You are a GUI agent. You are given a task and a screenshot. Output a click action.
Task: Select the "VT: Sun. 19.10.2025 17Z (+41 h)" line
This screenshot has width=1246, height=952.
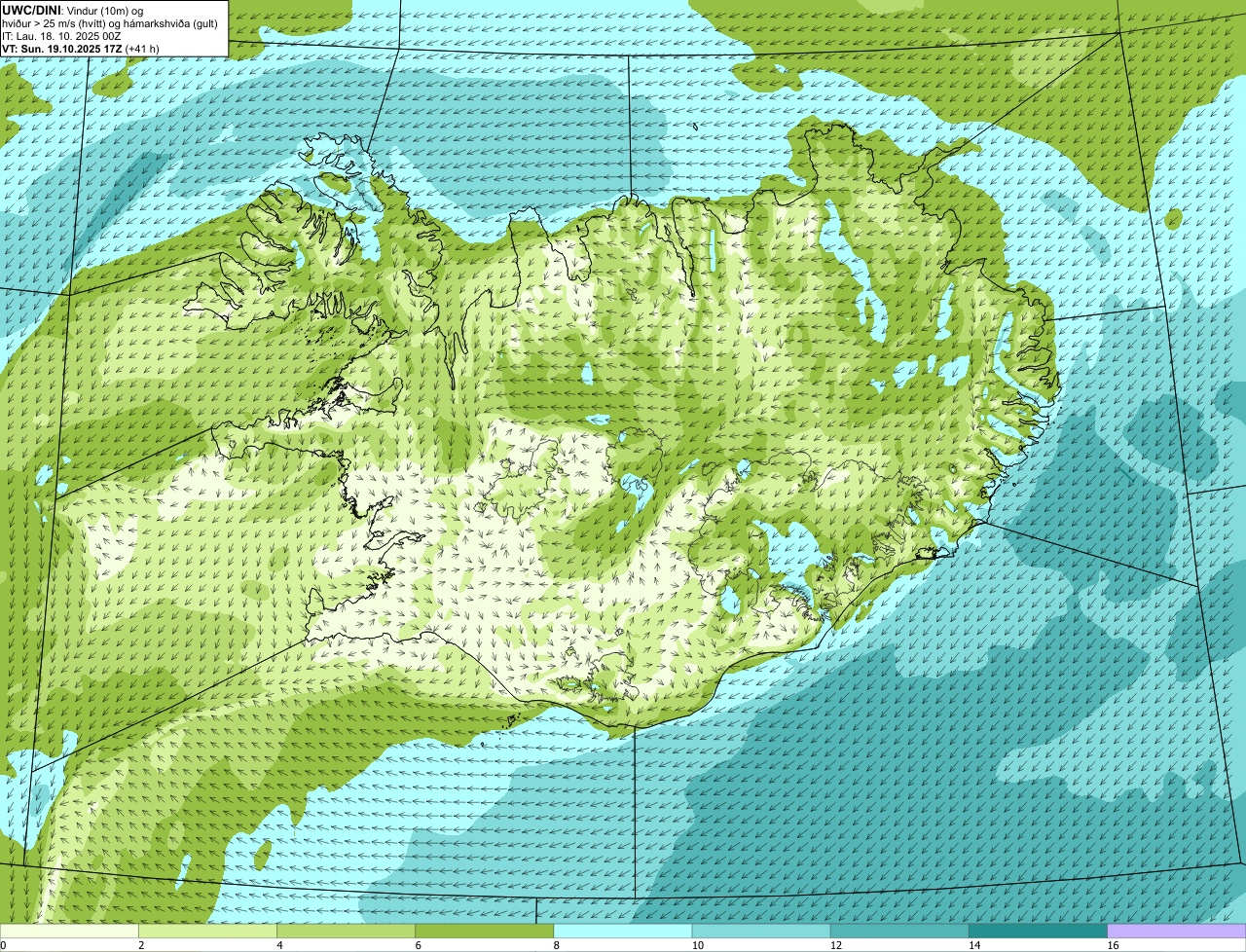coord(81,48)
